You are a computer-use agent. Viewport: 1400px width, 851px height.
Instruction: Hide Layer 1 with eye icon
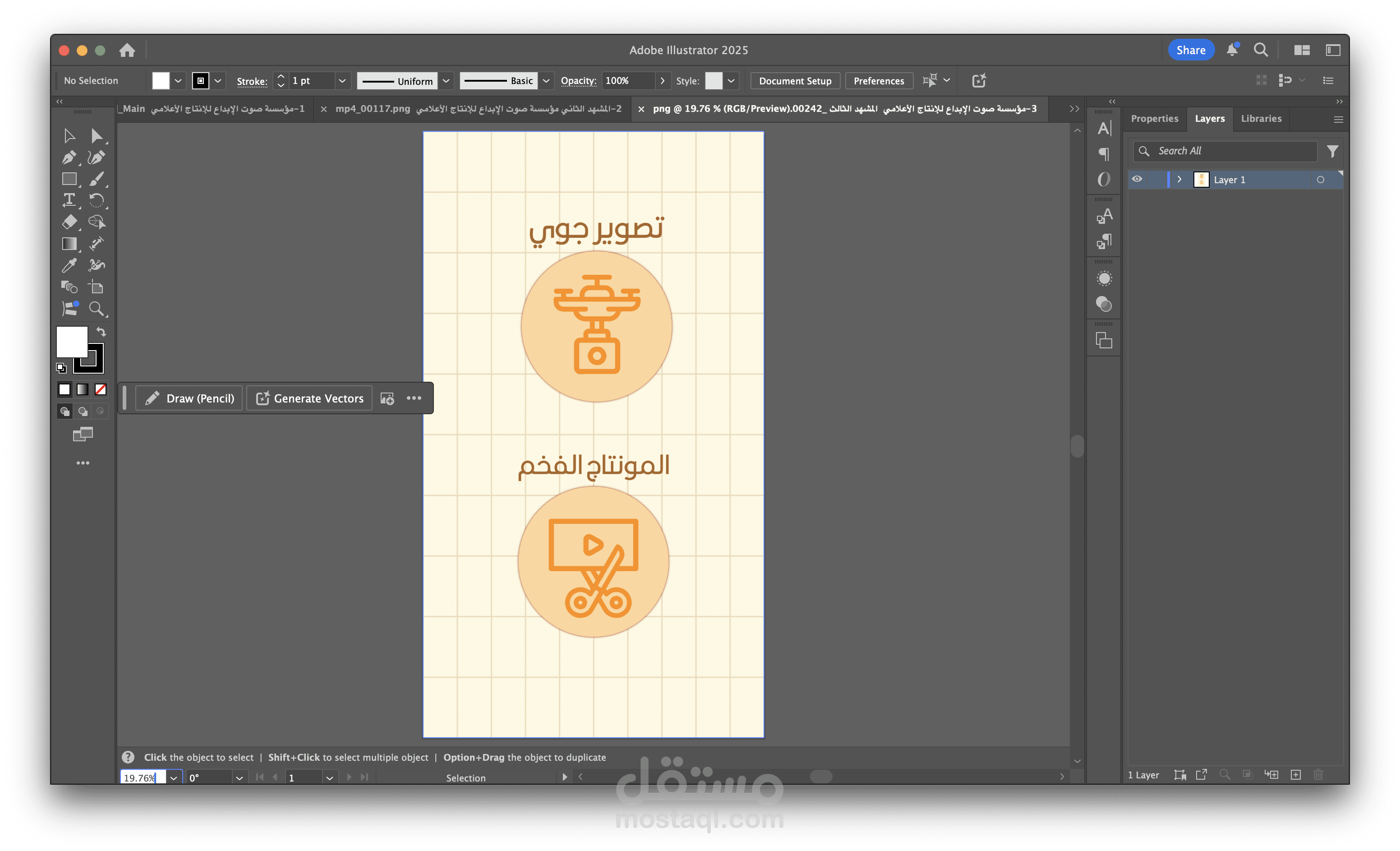(x=1136, y=179)
